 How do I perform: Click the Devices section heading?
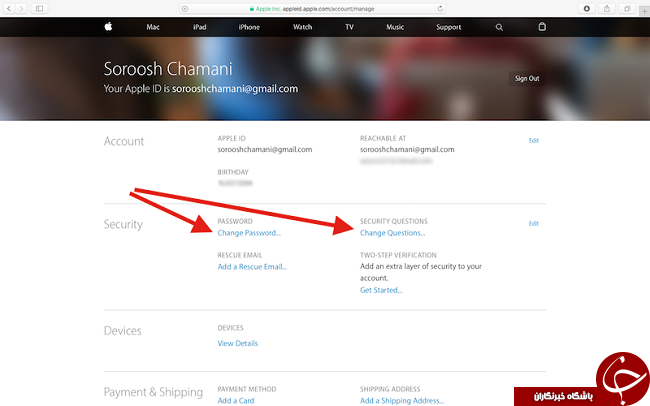click(x=122, y=331)
